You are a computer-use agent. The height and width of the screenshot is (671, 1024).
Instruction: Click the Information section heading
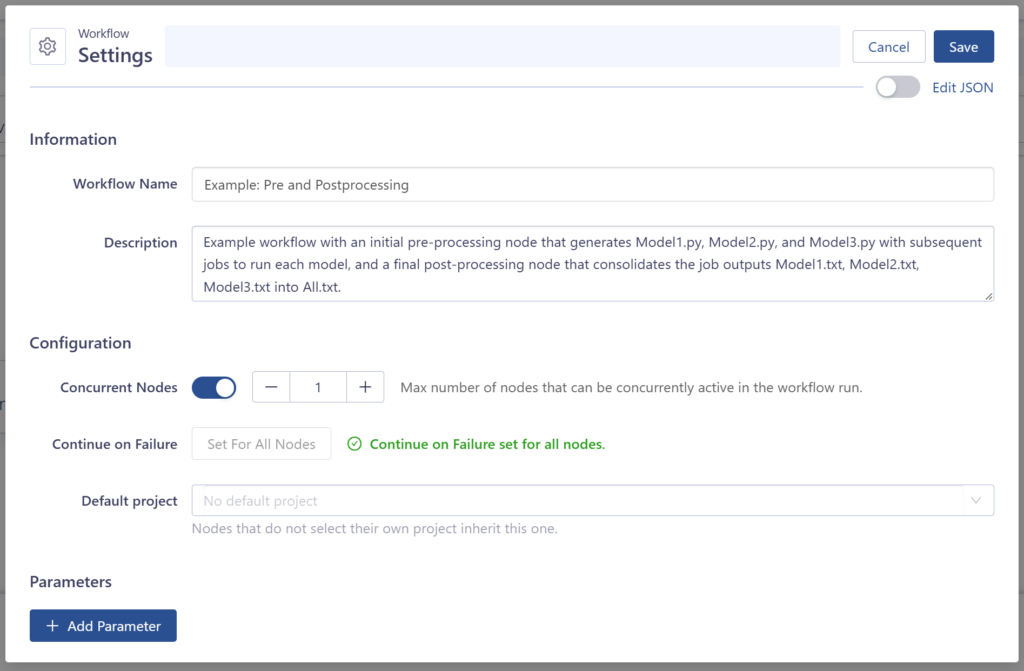coord(73,139)
